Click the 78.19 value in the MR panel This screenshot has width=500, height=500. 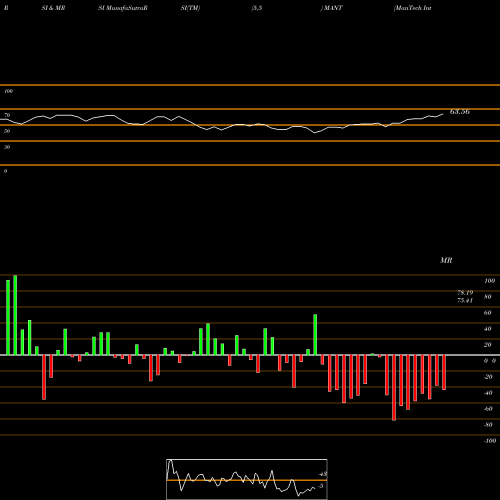[x=465, y=293]
